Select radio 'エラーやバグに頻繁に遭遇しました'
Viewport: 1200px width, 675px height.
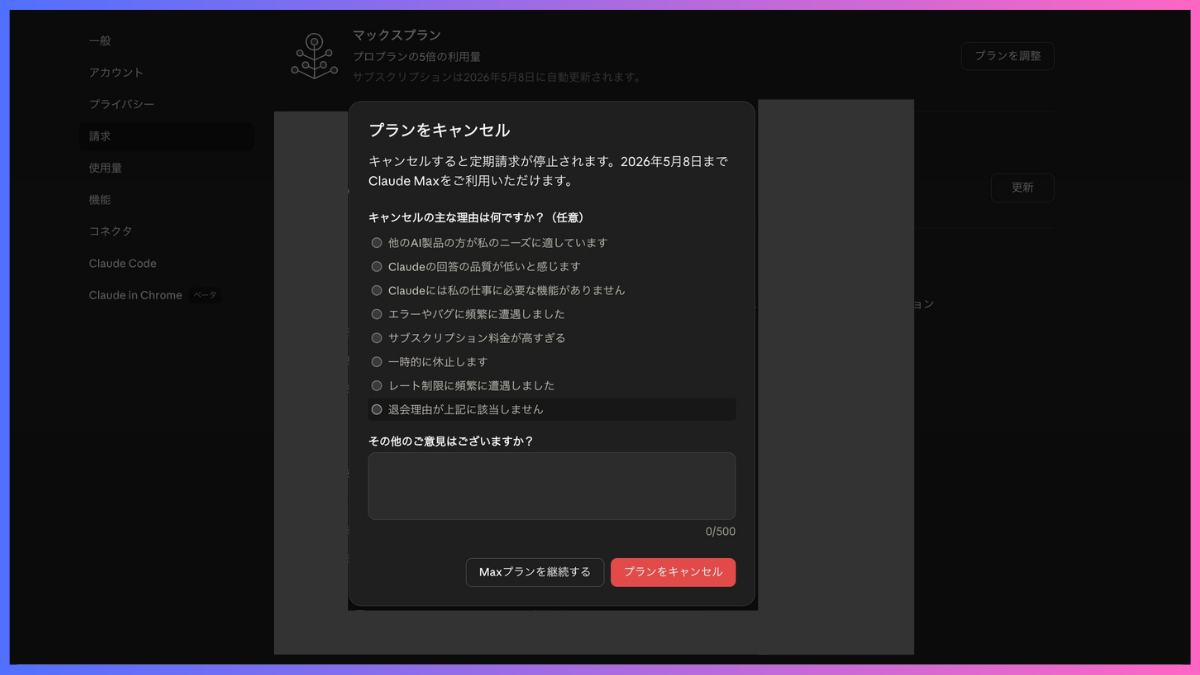click(x=377, y=314)
